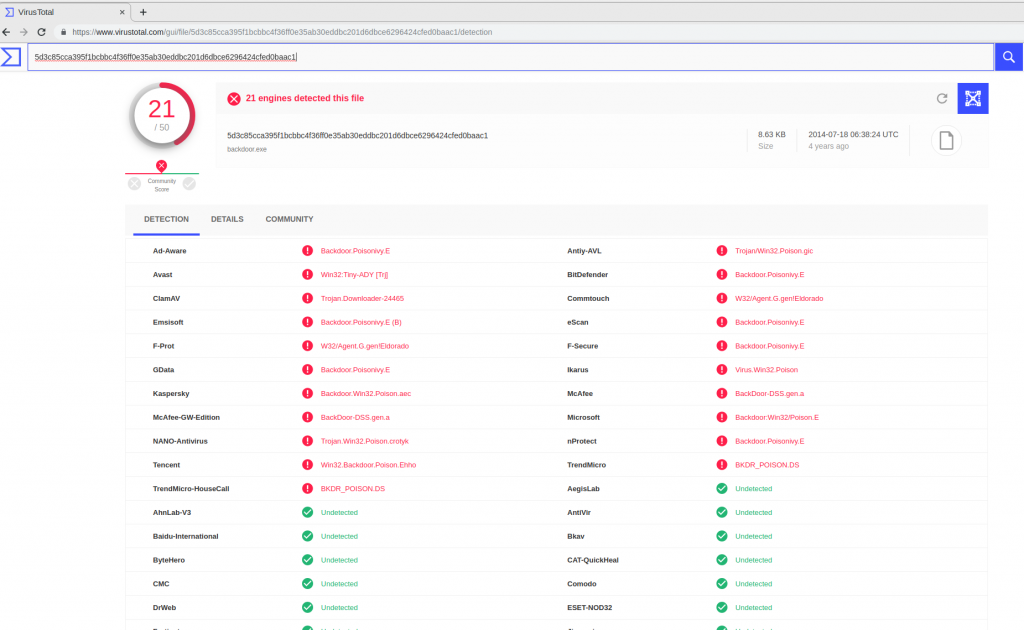
Task: Click the reanalyze circular arrow icon
Action: point(941,98)
